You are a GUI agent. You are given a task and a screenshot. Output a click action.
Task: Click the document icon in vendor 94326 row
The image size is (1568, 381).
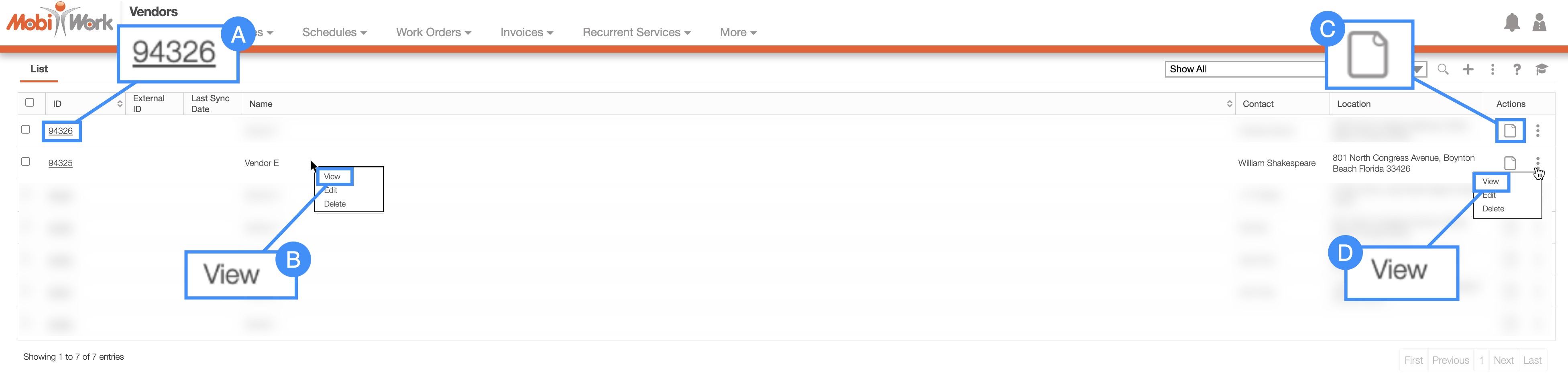(1509, 131)
